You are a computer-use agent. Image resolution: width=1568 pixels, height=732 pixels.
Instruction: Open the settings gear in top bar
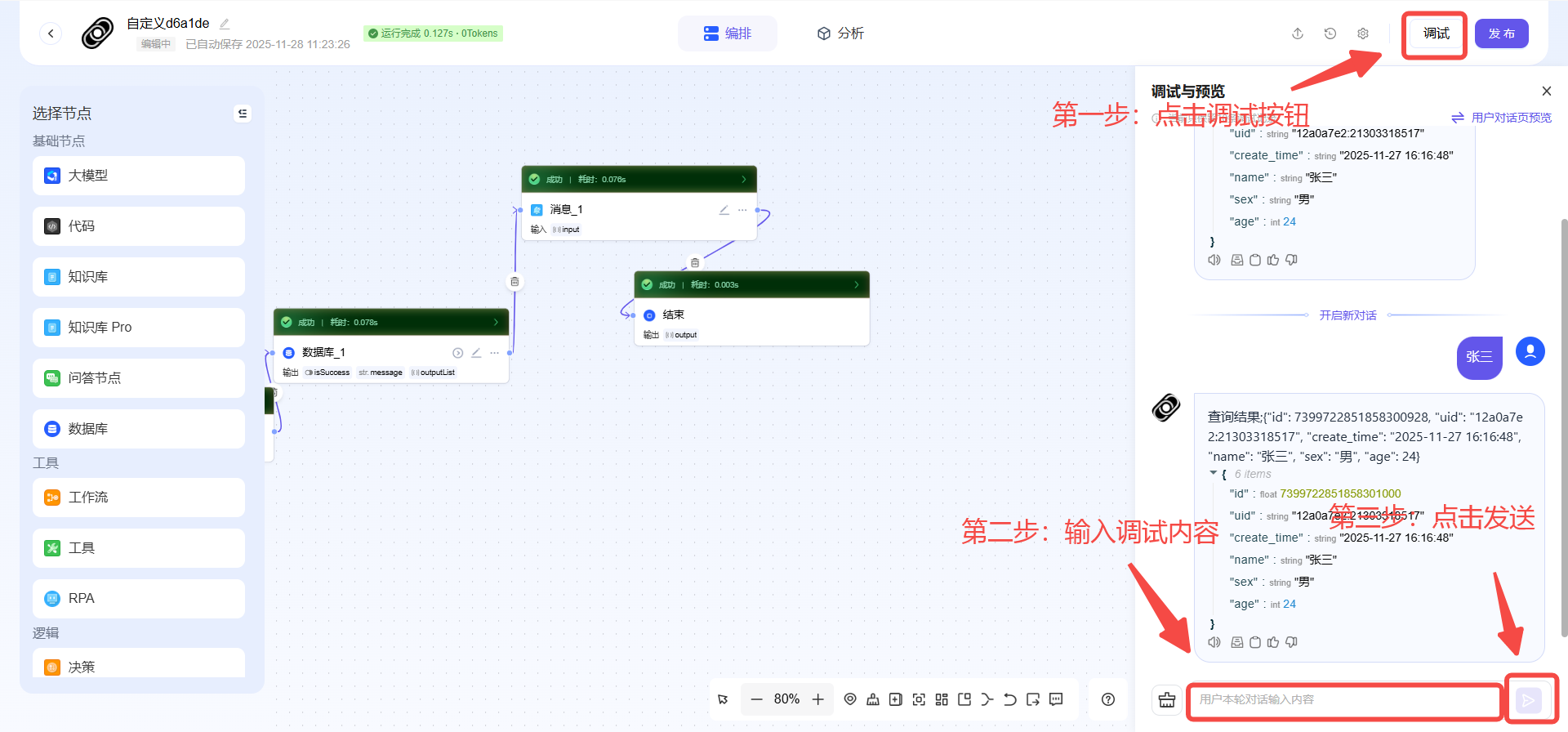[x=1363, y=33]
